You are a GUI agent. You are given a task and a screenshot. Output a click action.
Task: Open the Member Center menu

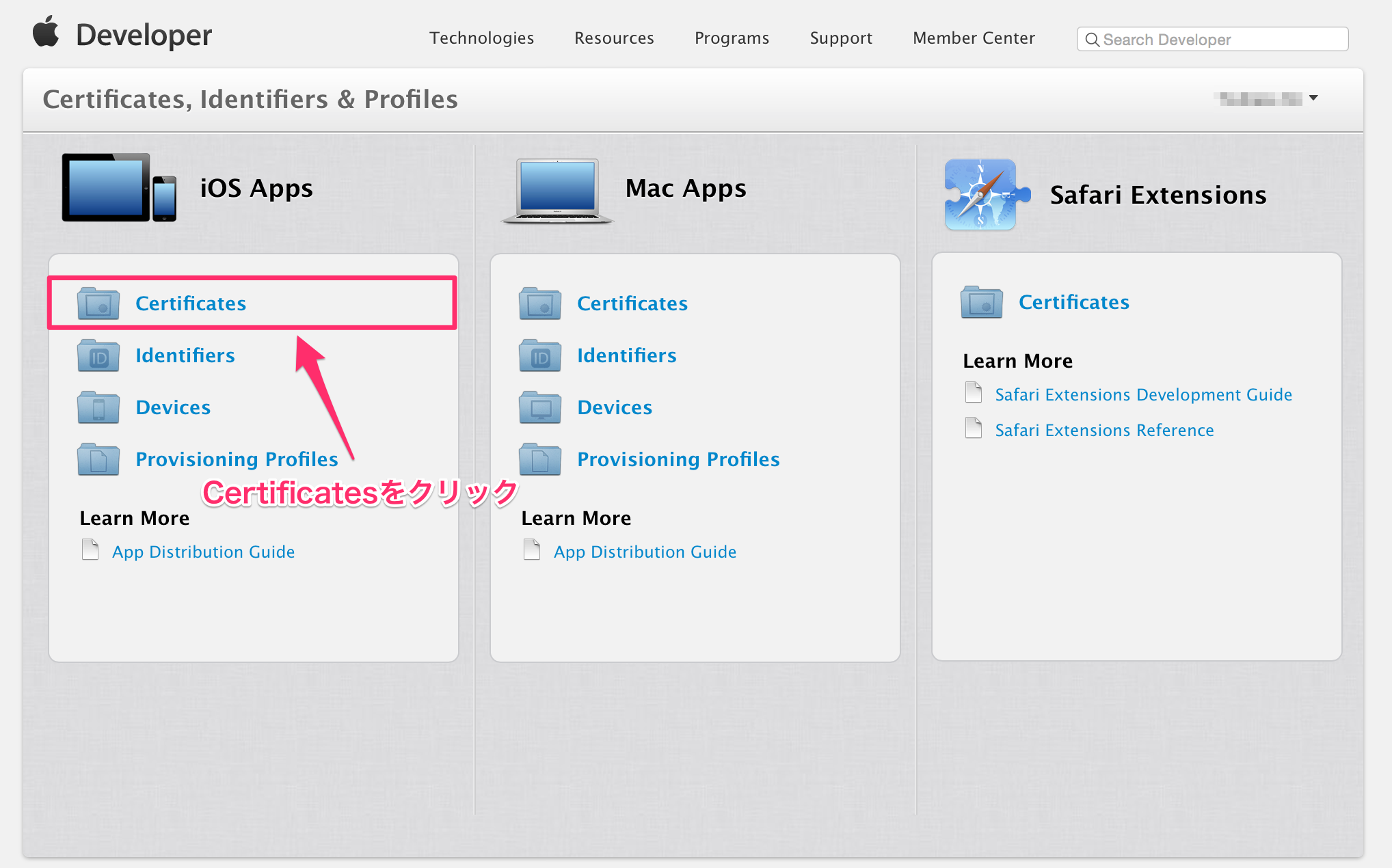[x=972, y=38]
